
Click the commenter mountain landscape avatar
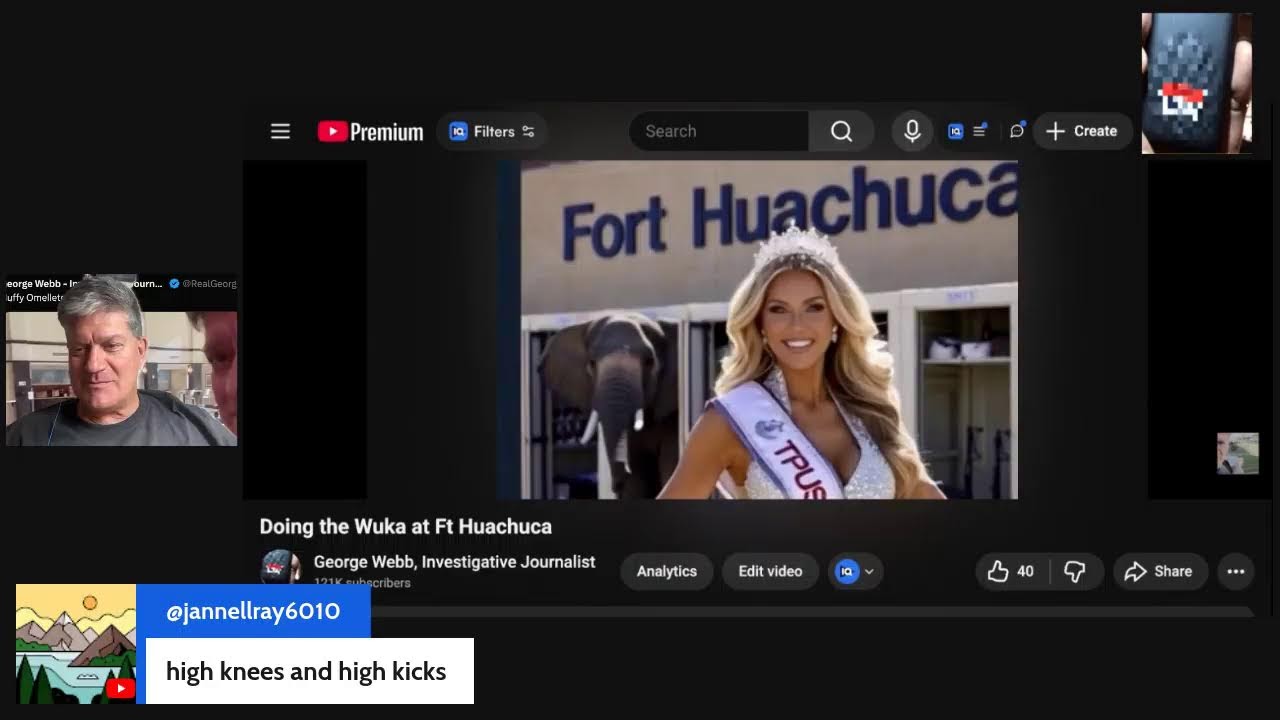76,644
